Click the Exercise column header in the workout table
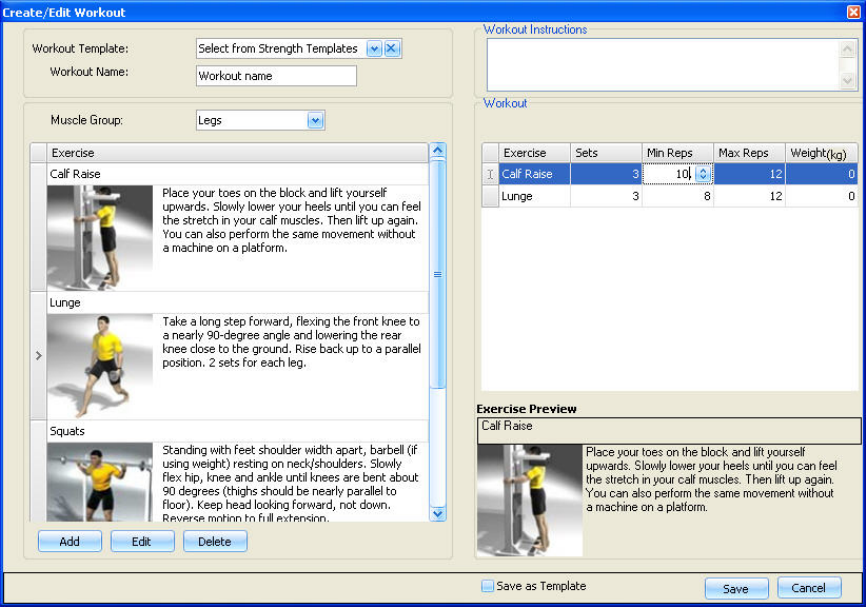 535,153
